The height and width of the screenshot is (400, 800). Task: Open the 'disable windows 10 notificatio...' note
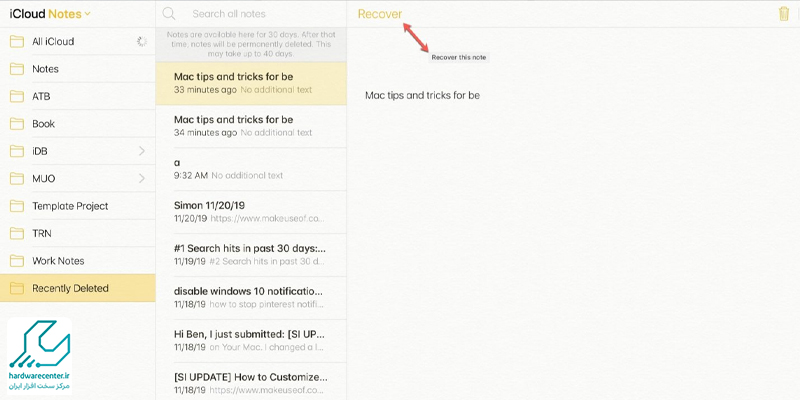(251, 298)
